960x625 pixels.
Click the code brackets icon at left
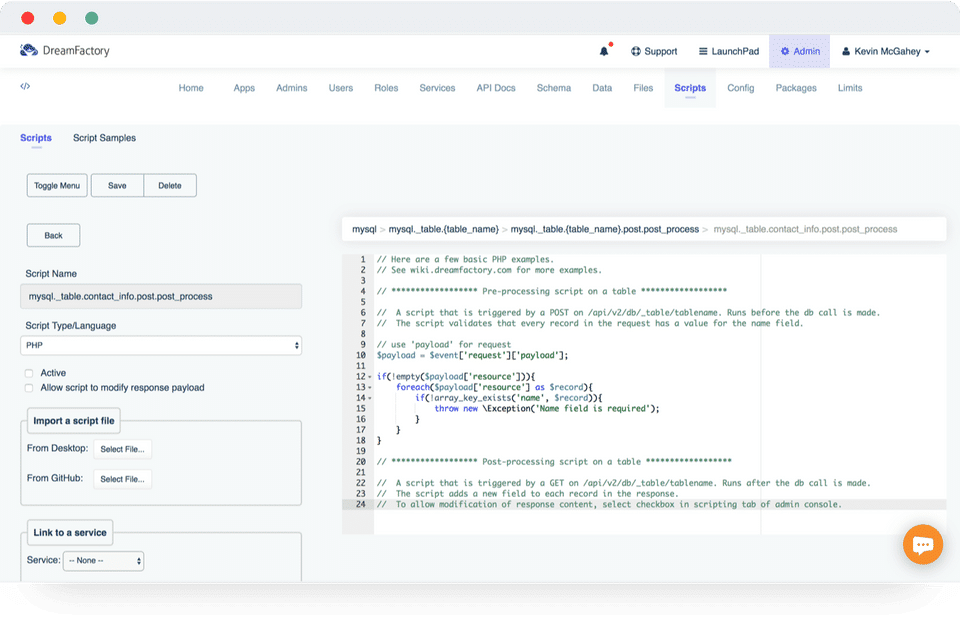(25, 87)
